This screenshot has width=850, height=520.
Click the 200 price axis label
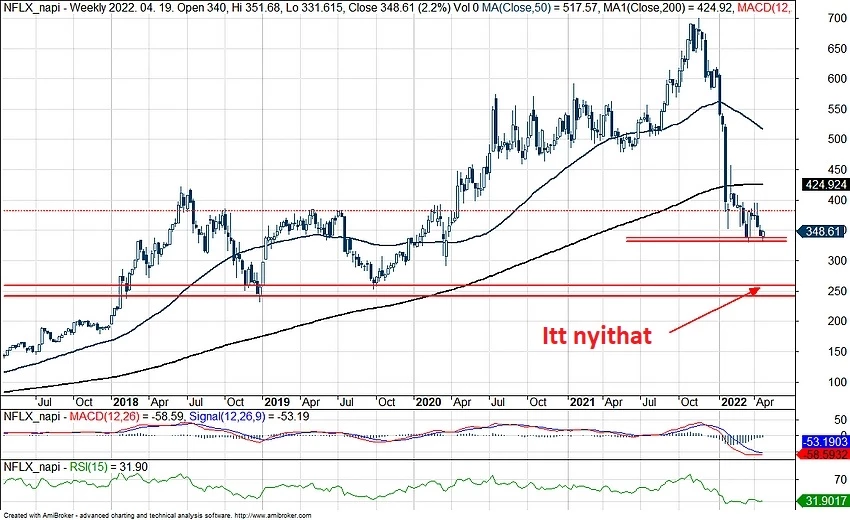click(x=837, y=321)
